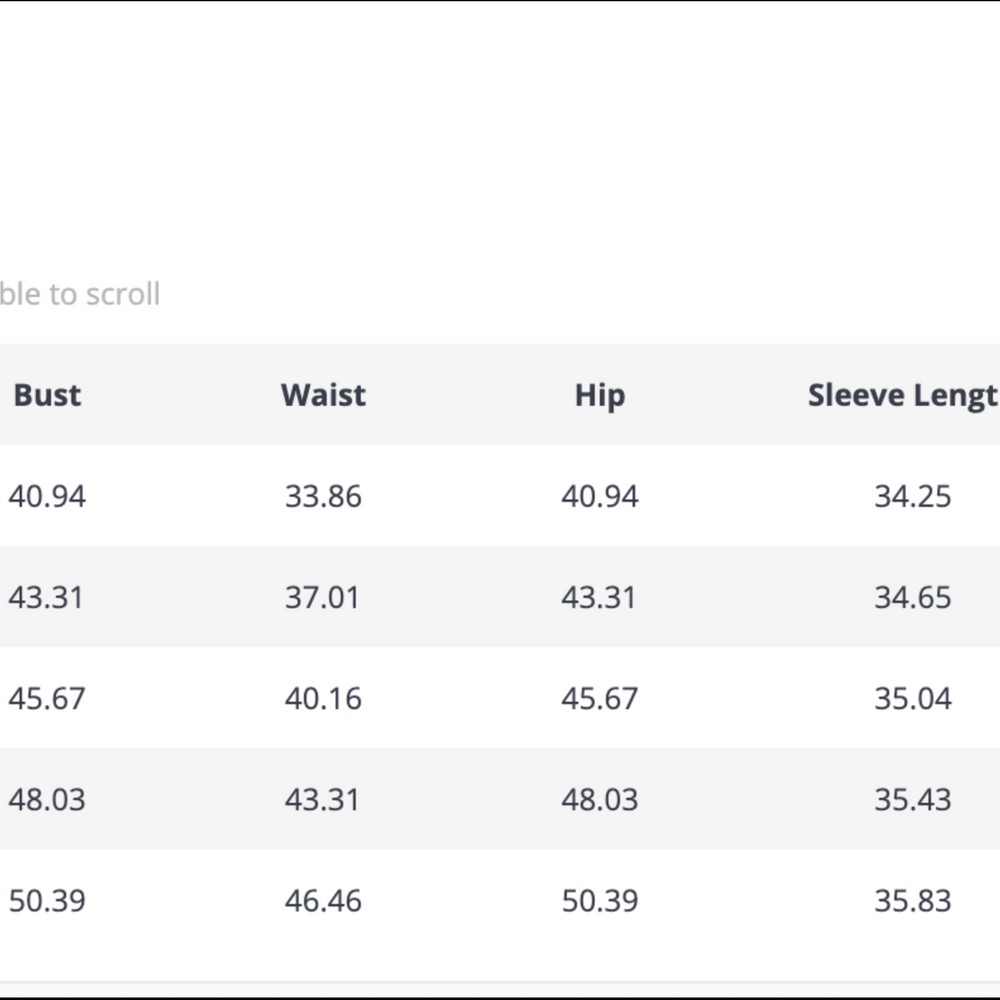The height and width of the screenshot is (1000, 1000).
Task: Click the Bust column header
Action: pyautogui.click(x=47, y=395)
